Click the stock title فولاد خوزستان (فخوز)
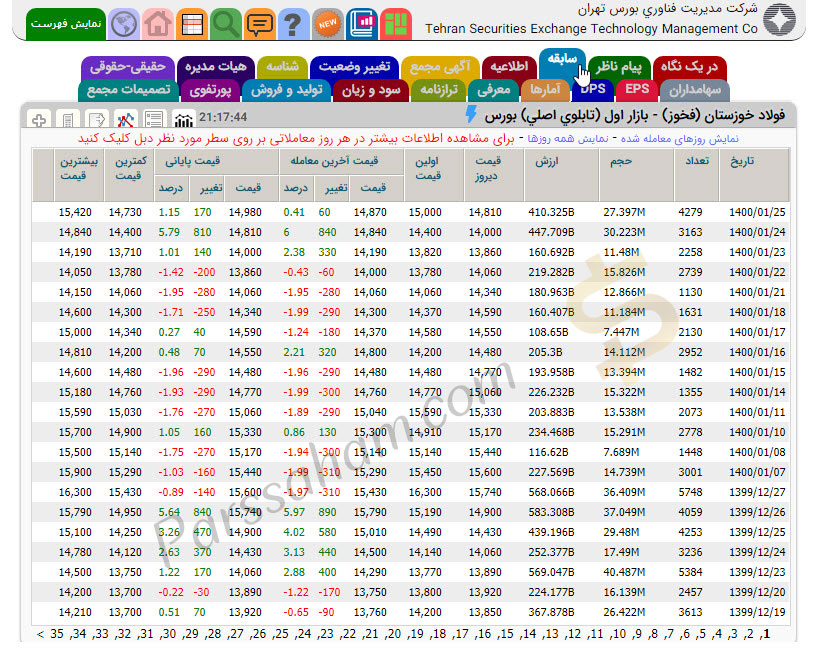Viewport: 818px width, 648px height. coord(725,115)
